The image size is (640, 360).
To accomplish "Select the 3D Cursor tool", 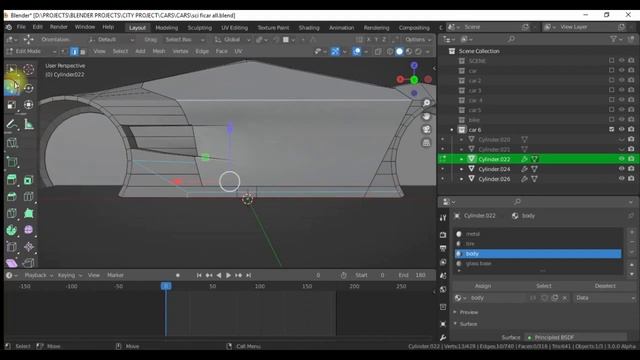I will (x=29, y=70).
